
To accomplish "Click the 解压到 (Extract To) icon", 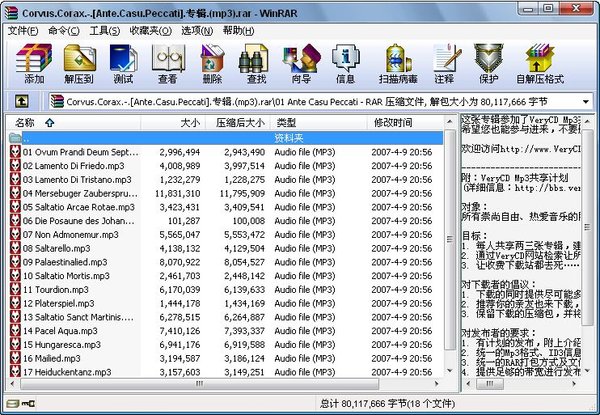I will (x=79, y=63).
